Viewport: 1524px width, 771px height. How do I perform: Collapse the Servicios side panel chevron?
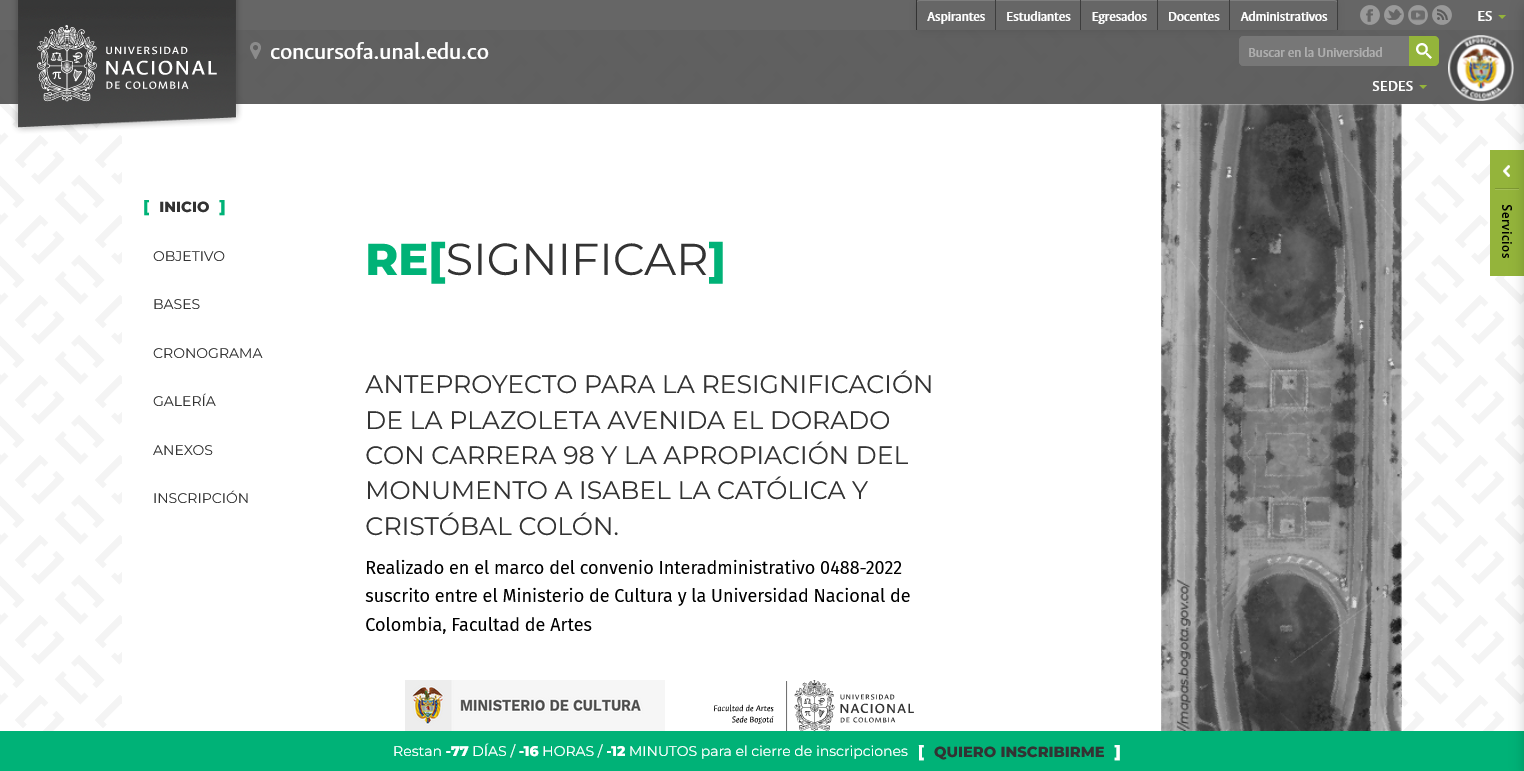point(1506,170)
